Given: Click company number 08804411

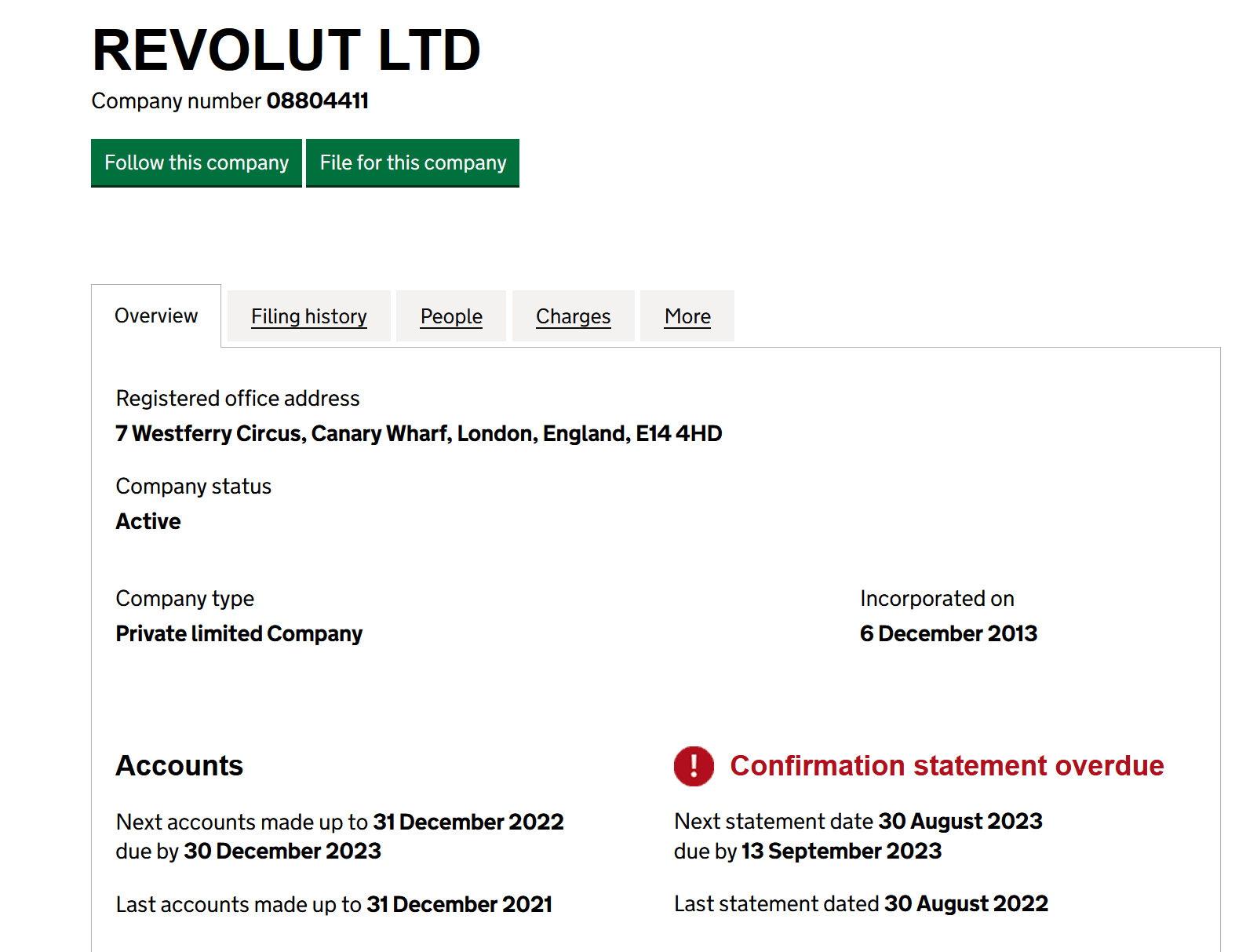Looking at the screenshot, I should tap(317, 100).
